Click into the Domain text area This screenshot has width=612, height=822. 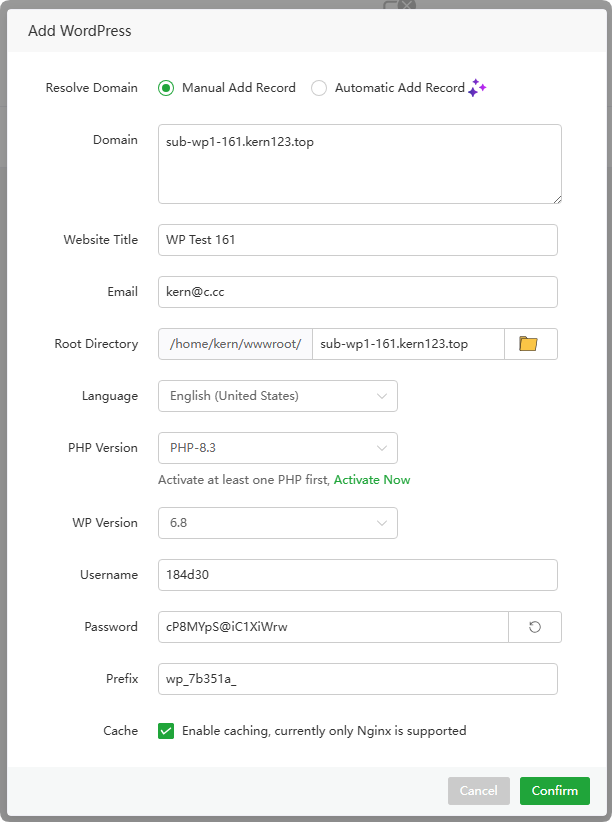point(359,164)
